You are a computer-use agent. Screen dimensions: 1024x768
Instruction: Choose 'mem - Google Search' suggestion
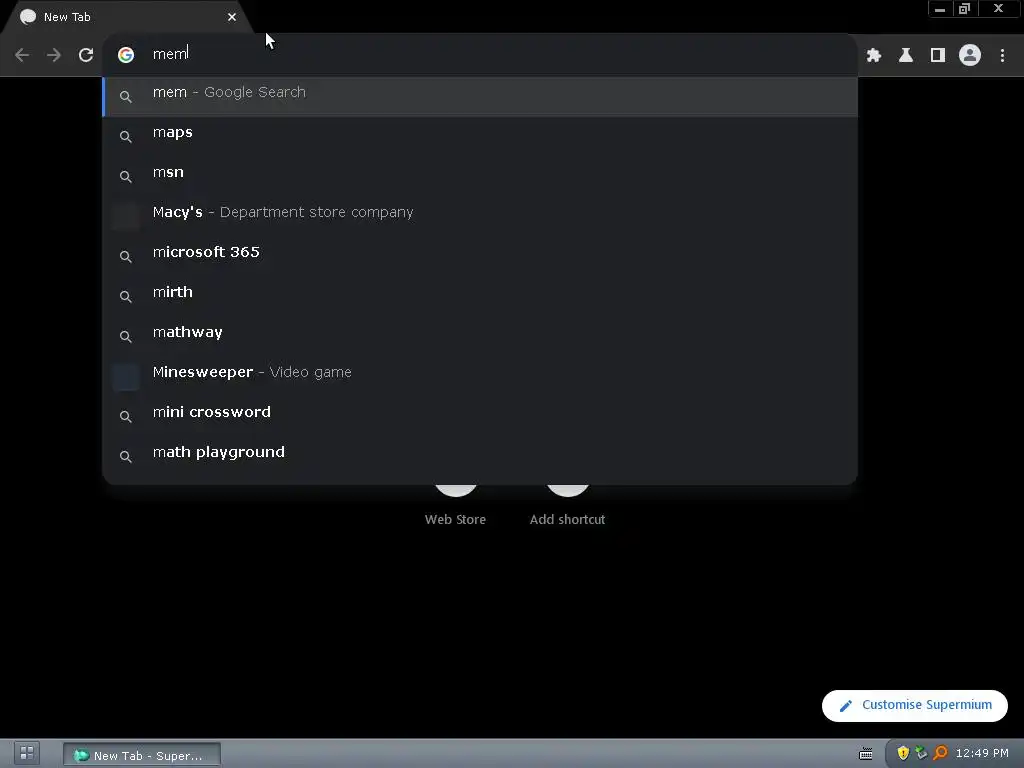coord(480,97)
